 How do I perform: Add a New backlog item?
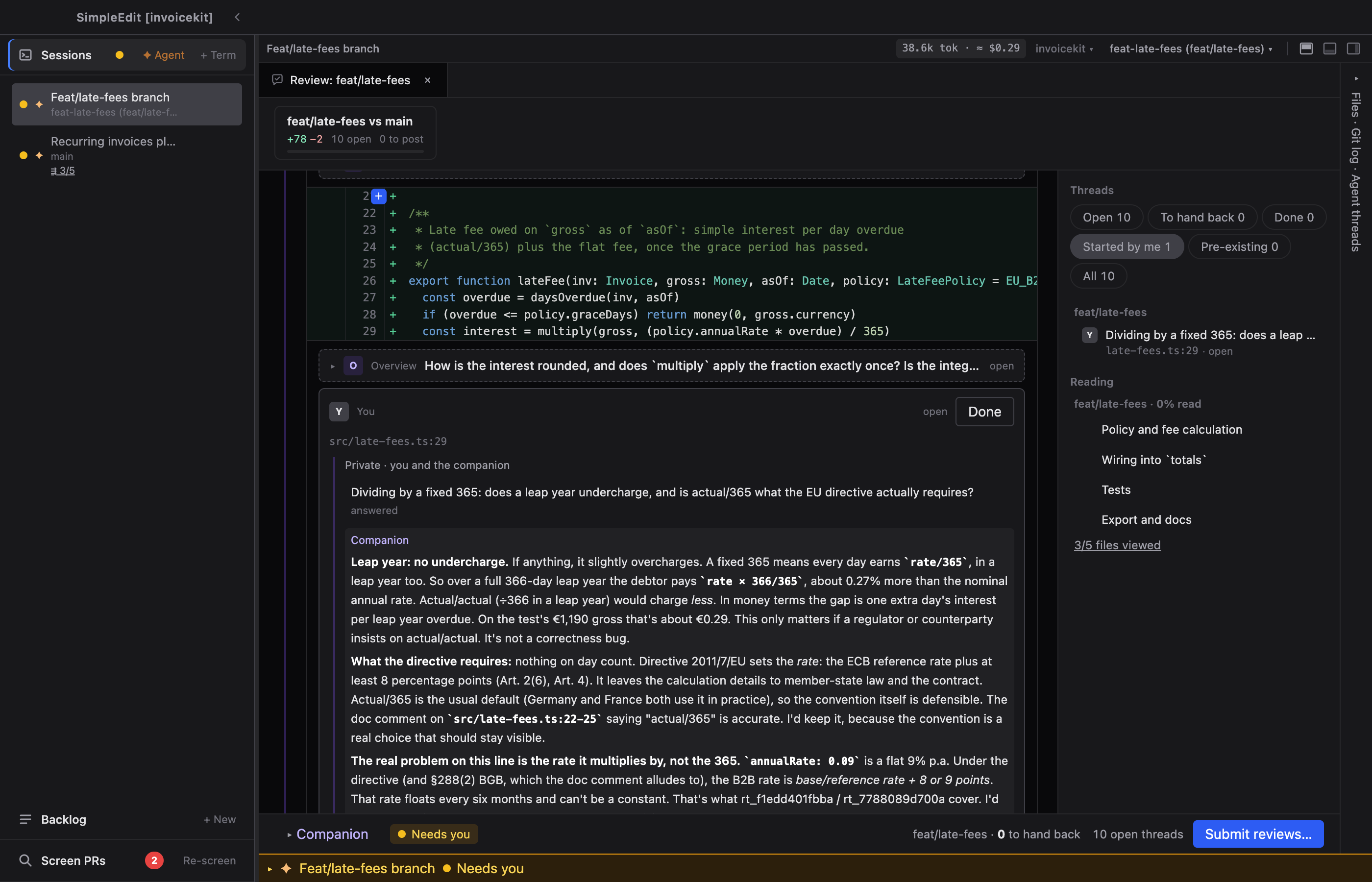point(220,820)
